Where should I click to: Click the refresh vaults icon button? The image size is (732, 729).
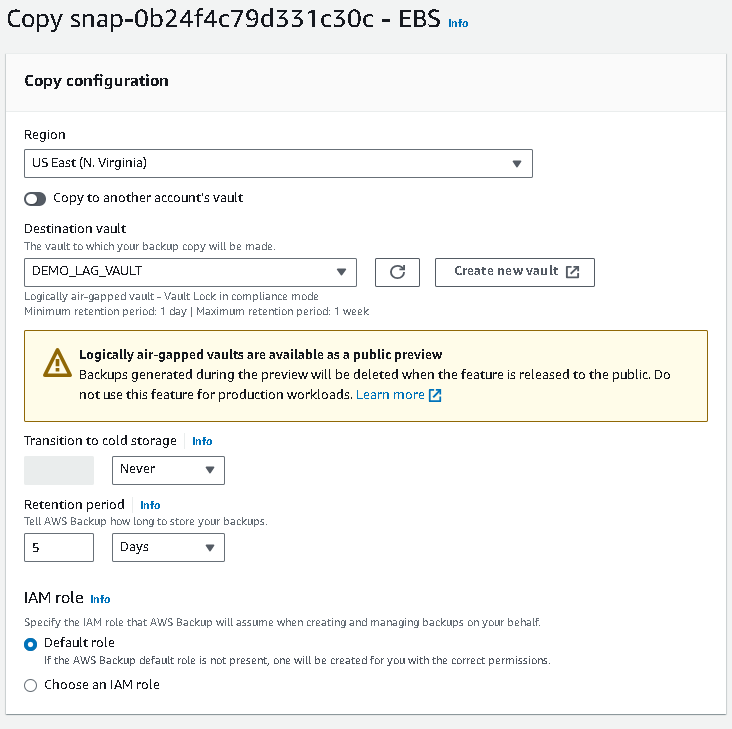pos(397,272)
